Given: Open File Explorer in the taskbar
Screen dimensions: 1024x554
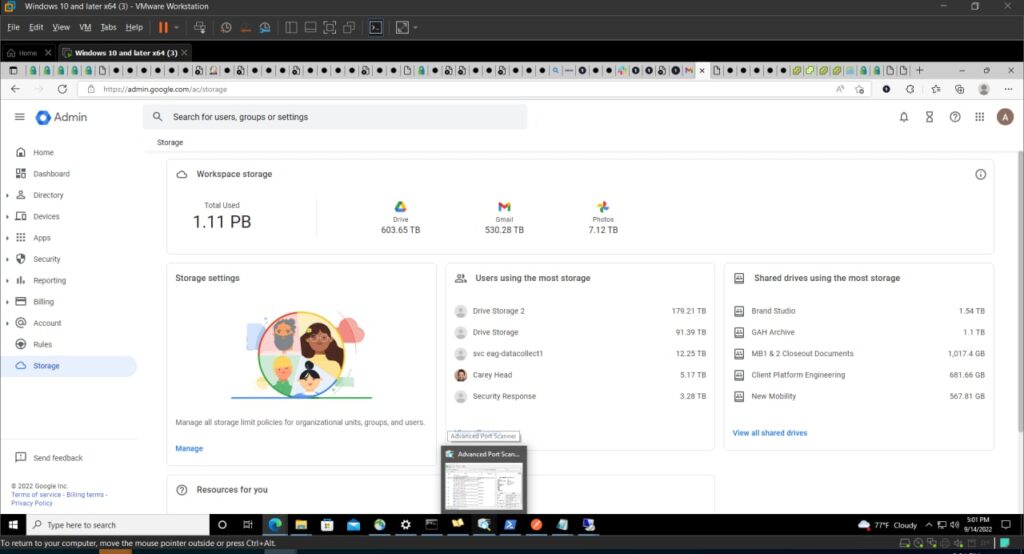Looking at the screenshot, I should click(301, 525).
